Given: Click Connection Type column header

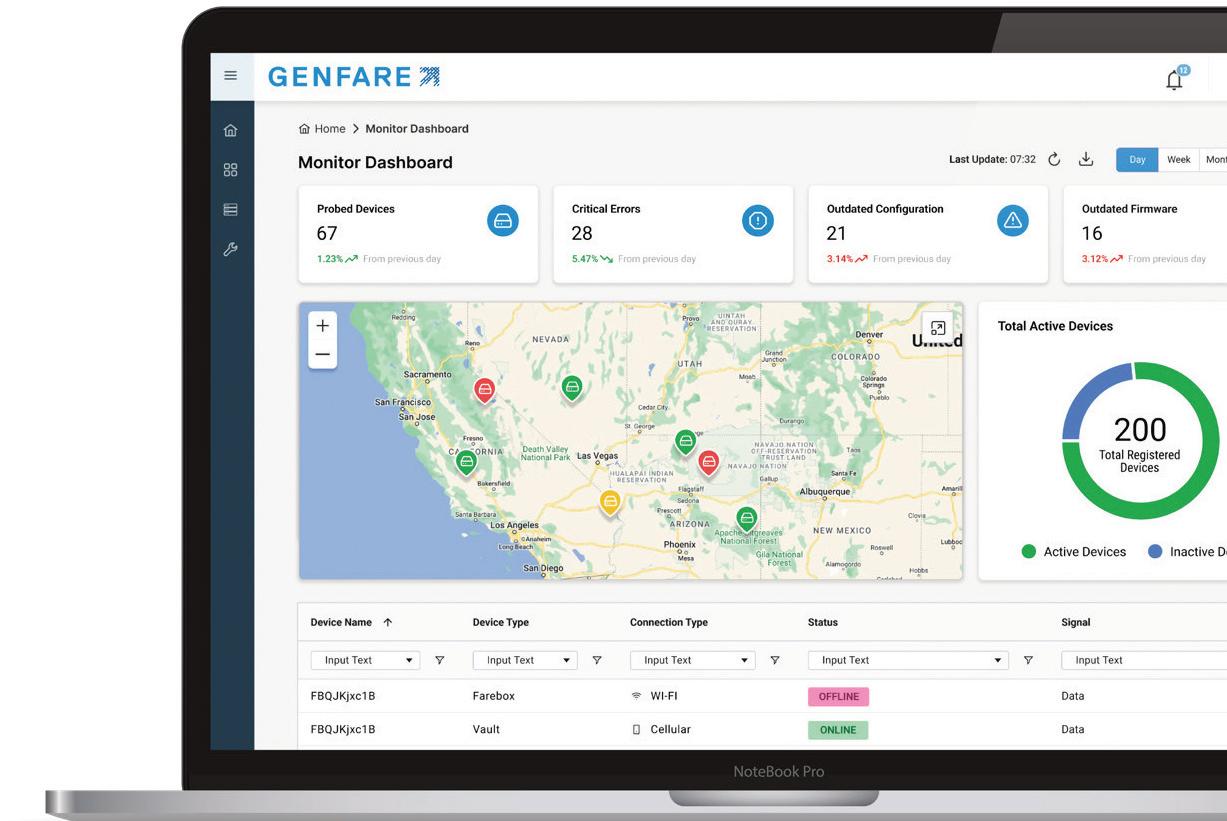Looking at the screenshot, I should tap(669, 622).
